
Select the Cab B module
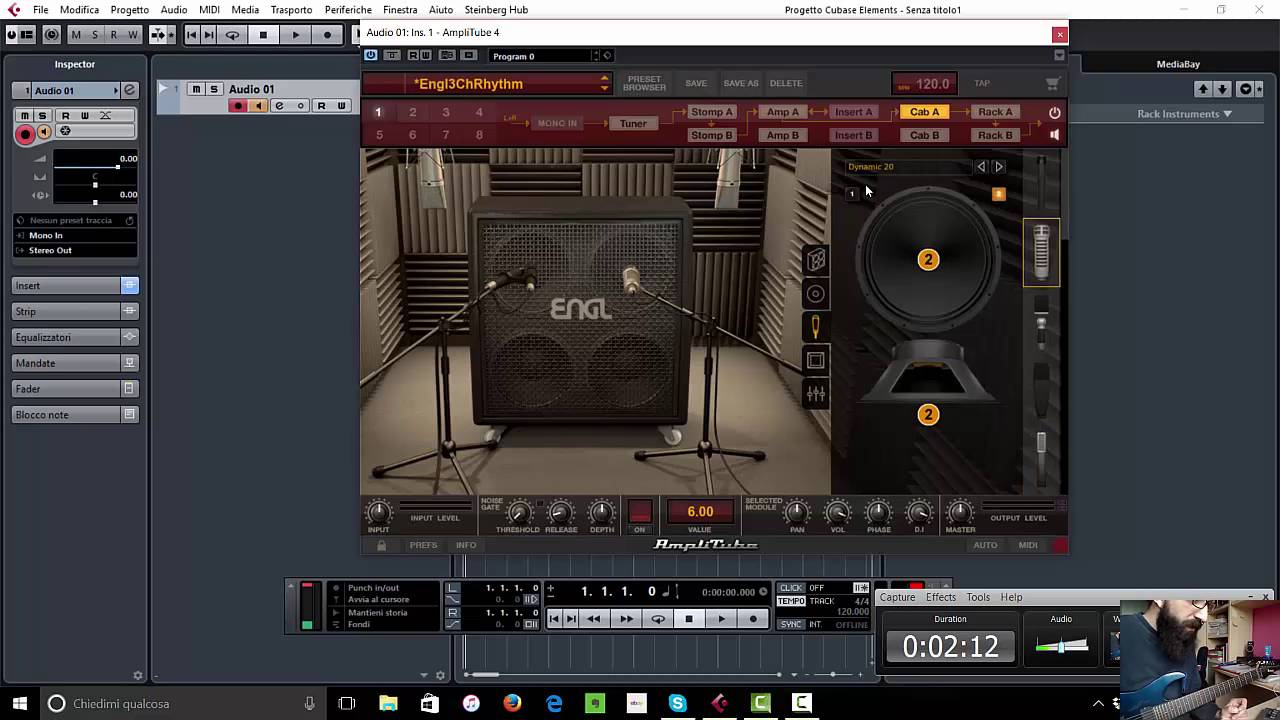[x=924, y=135]
